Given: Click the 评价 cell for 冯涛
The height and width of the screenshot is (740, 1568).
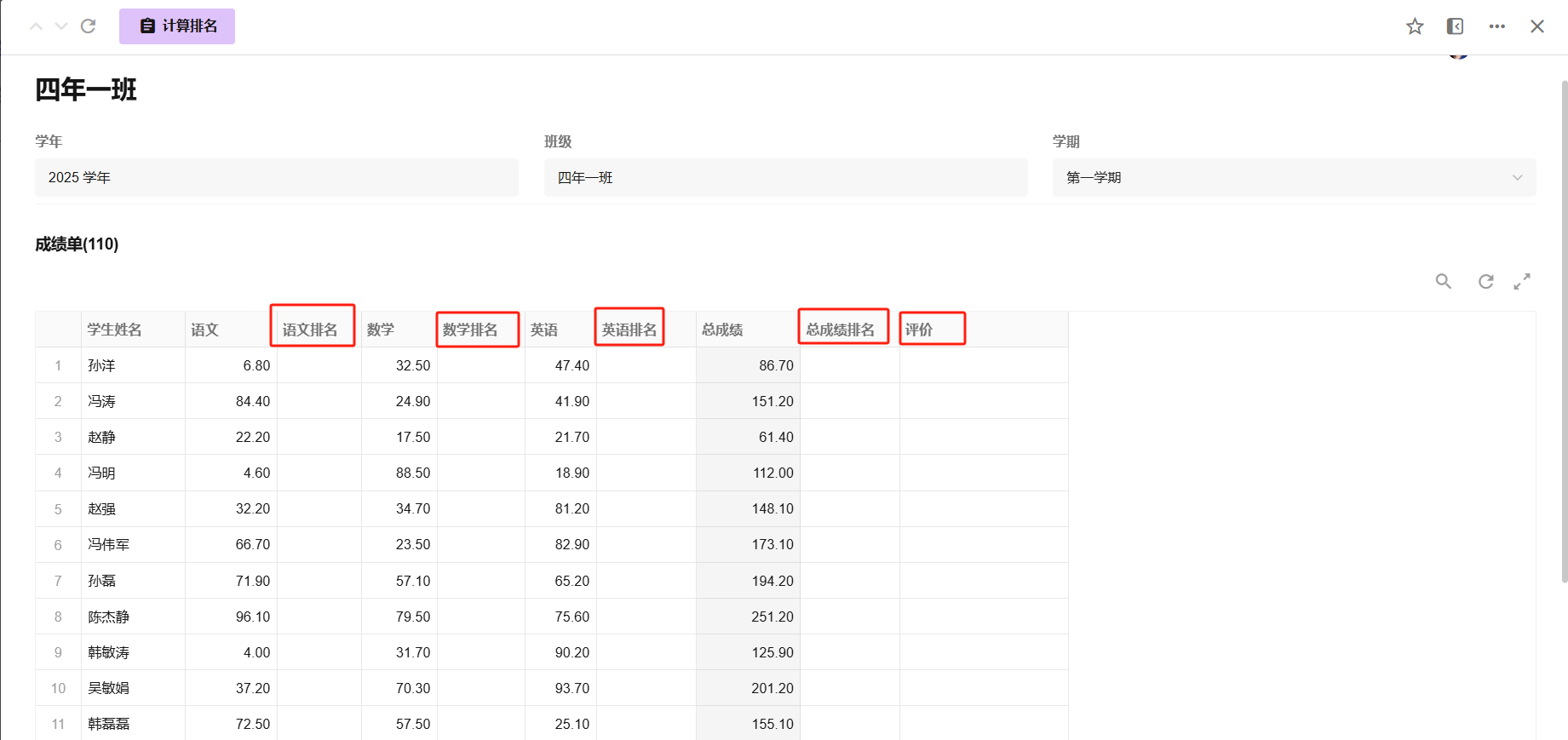Looking at the screenshot, I should [x=983, y=401].
